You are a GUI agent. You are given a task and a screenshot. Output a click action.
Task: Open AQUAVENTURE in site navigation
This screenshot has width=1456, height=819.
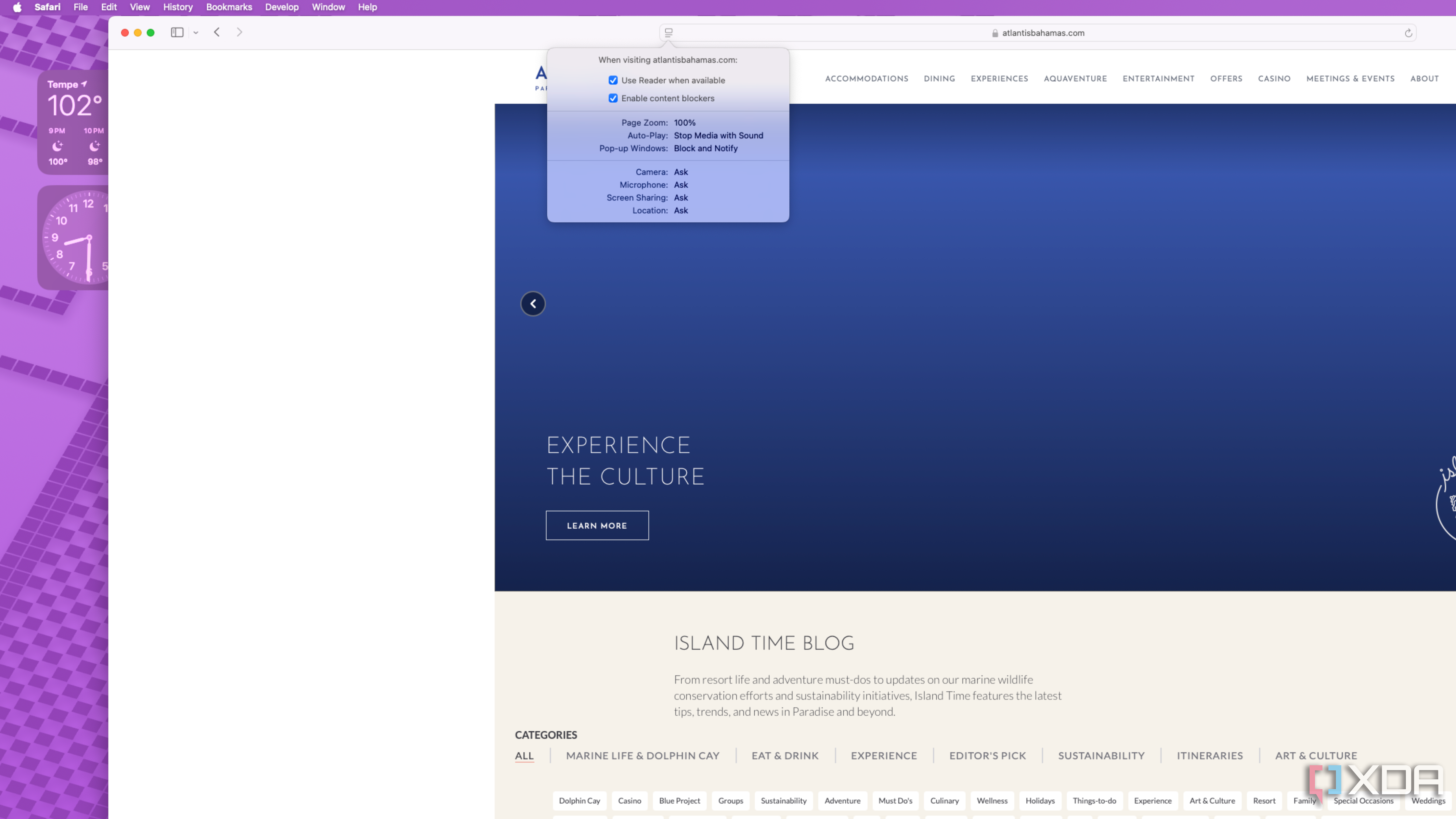coord(1075,79)
